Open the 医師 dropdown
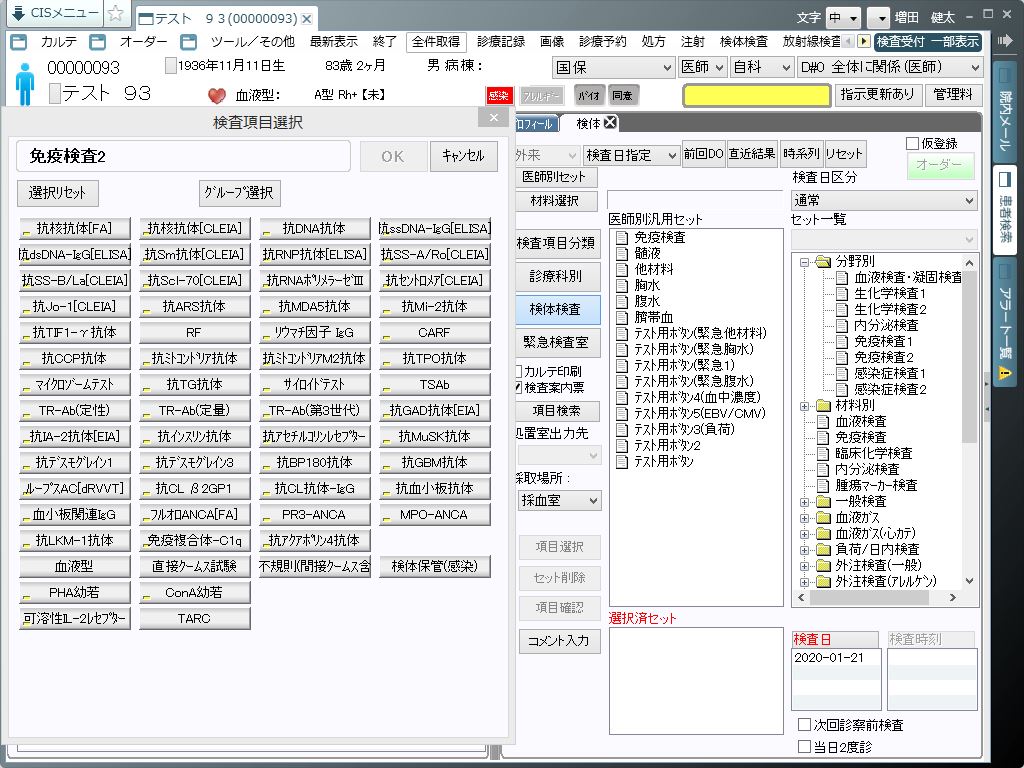 [702, 67]
